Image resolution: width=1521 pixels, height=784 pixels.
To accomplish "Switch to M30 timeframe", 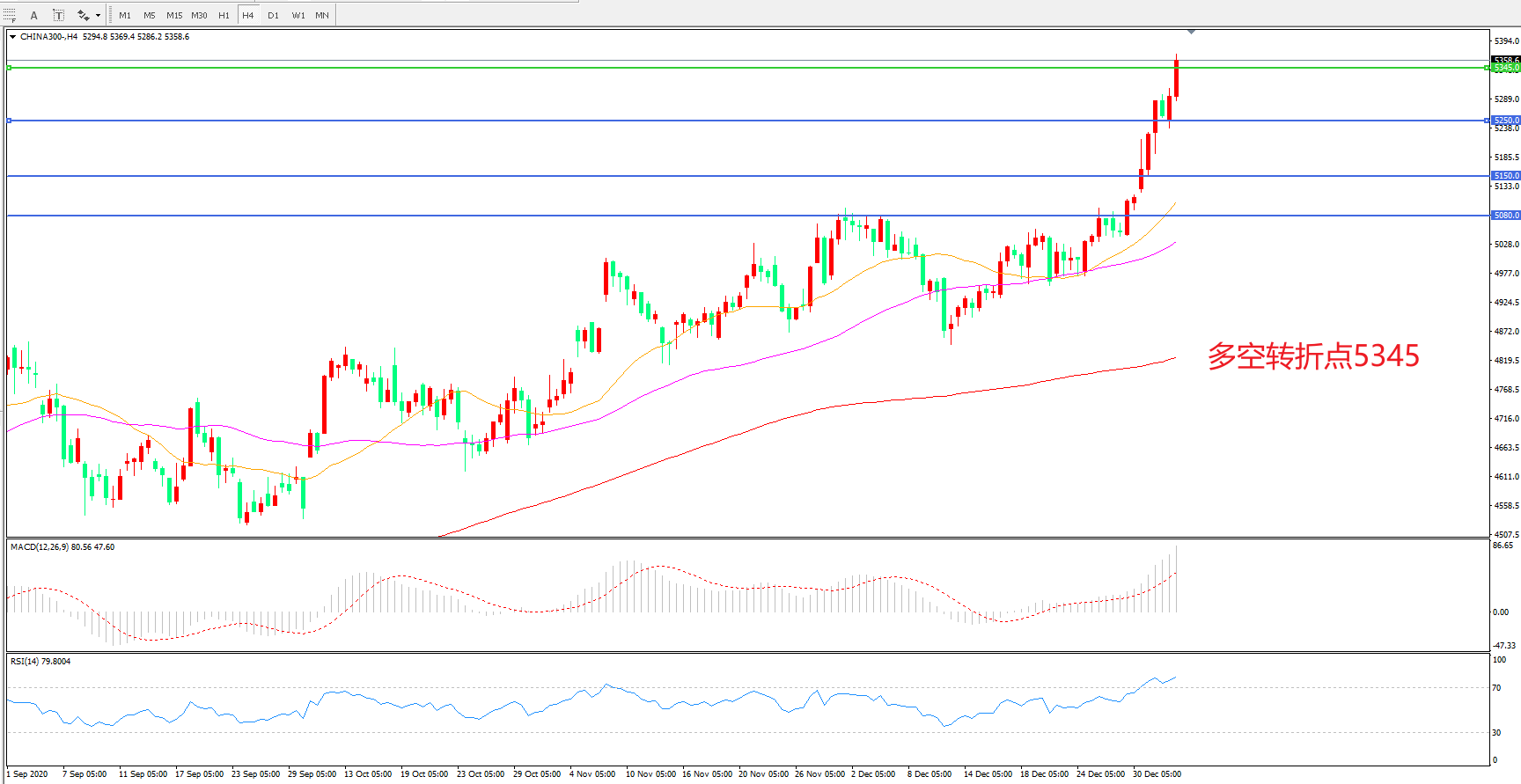I will pyautogui.click(x=200, y=15).
